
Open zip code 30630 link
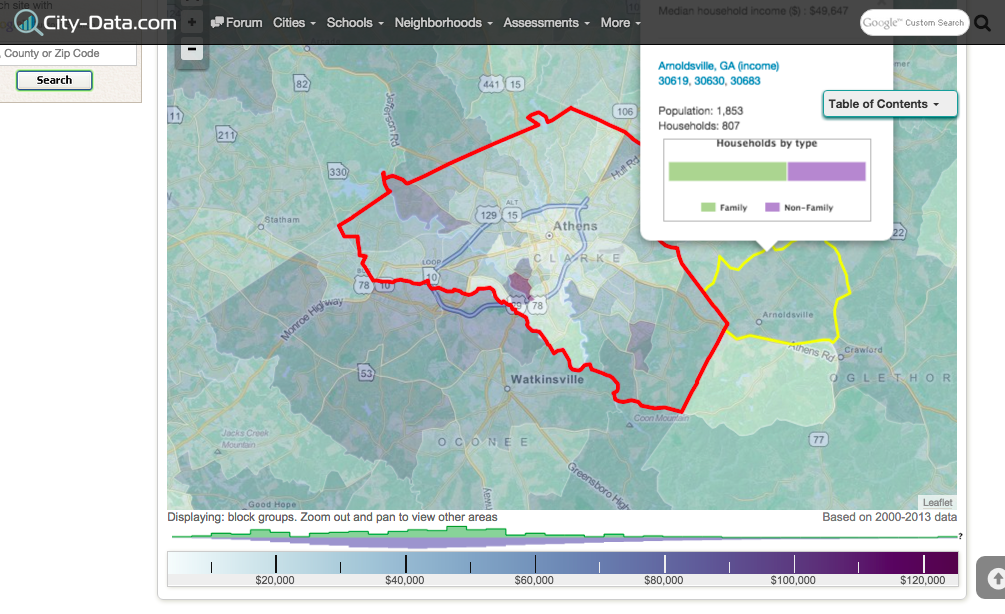coord(710,81)
